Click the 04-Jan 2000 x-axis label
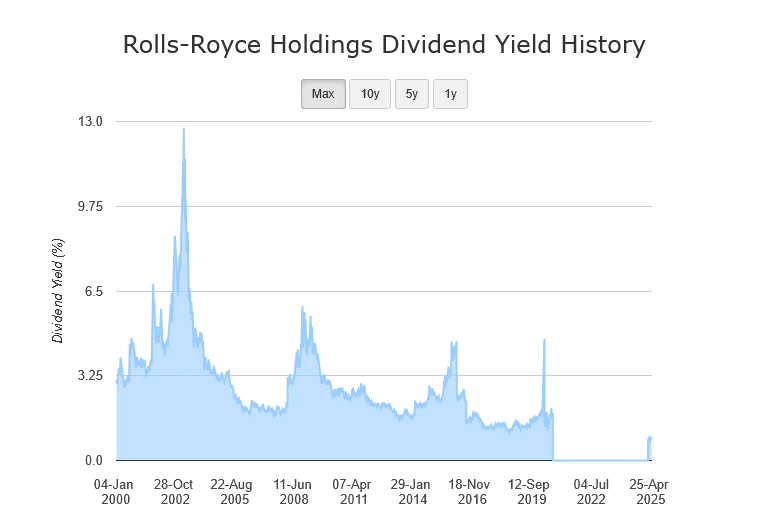 coord(116,491)
